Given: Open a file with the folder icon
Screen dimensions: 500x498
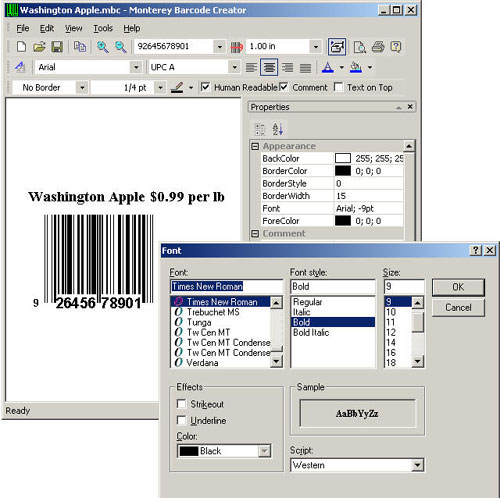Looking at the screenshot, I should (x=39, y=47).
